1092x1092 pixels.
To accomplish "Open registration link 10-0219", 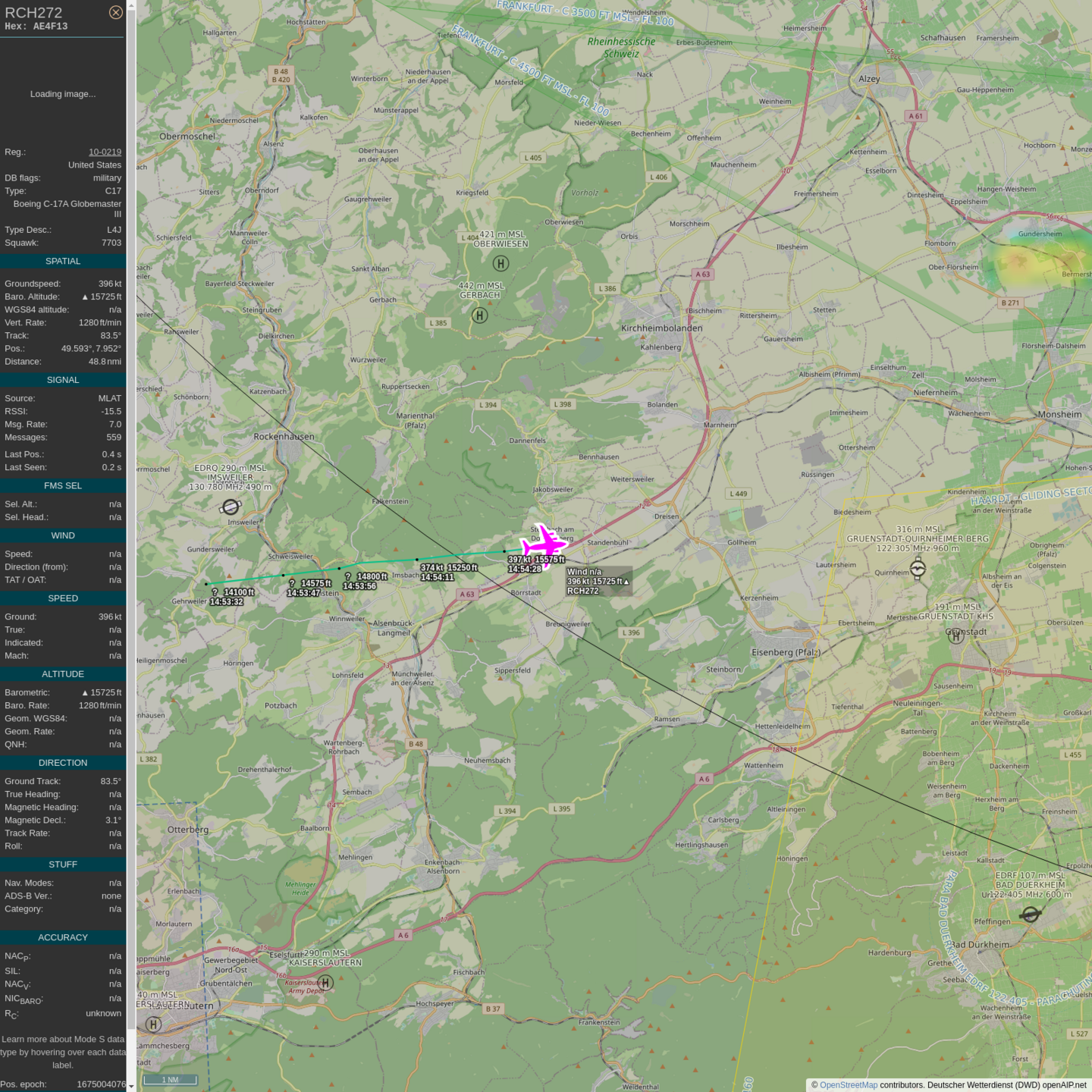I will [105, 152].
